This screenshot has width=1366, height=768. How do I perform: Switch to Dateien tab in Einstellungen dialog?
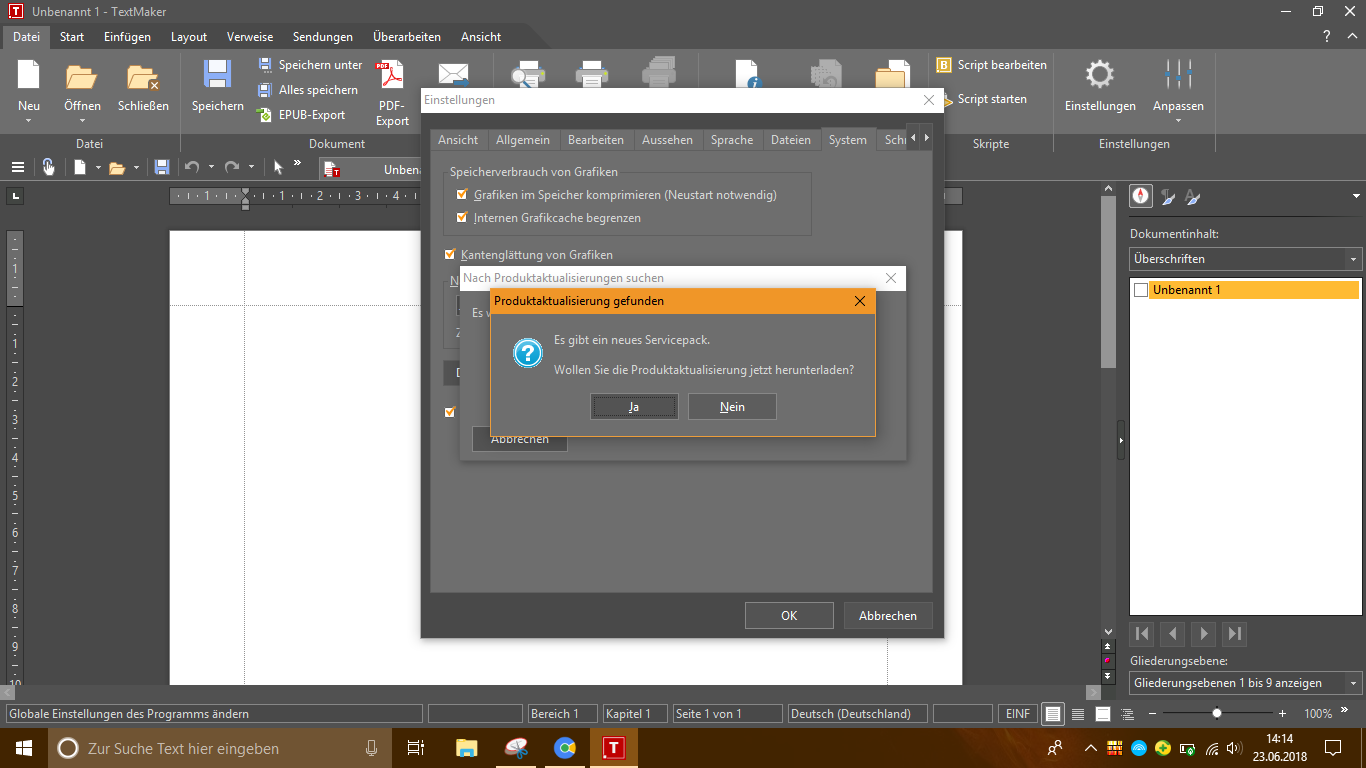coord(791,140)
